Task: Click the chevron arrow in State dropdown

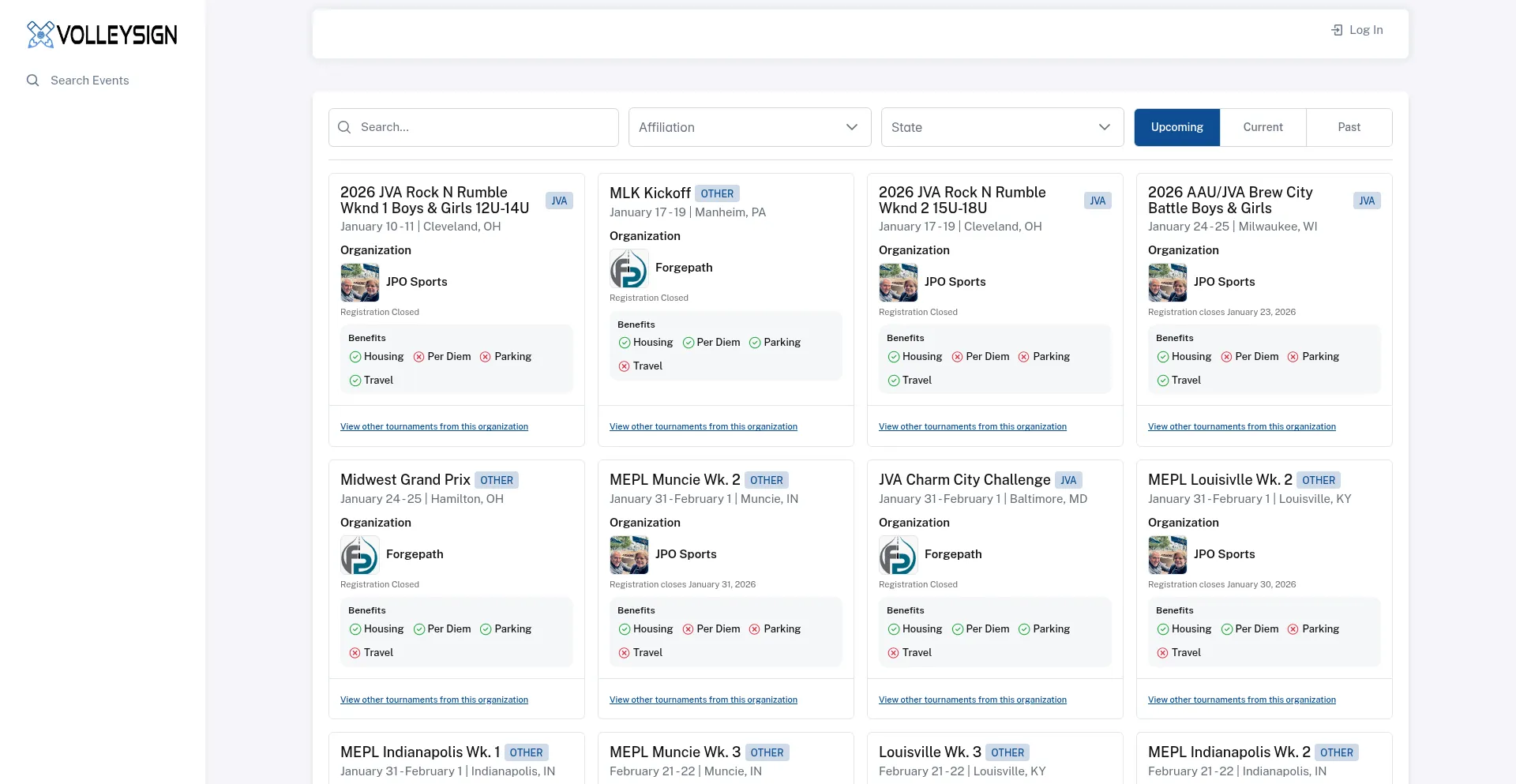Action: [x=1104, y=127]
